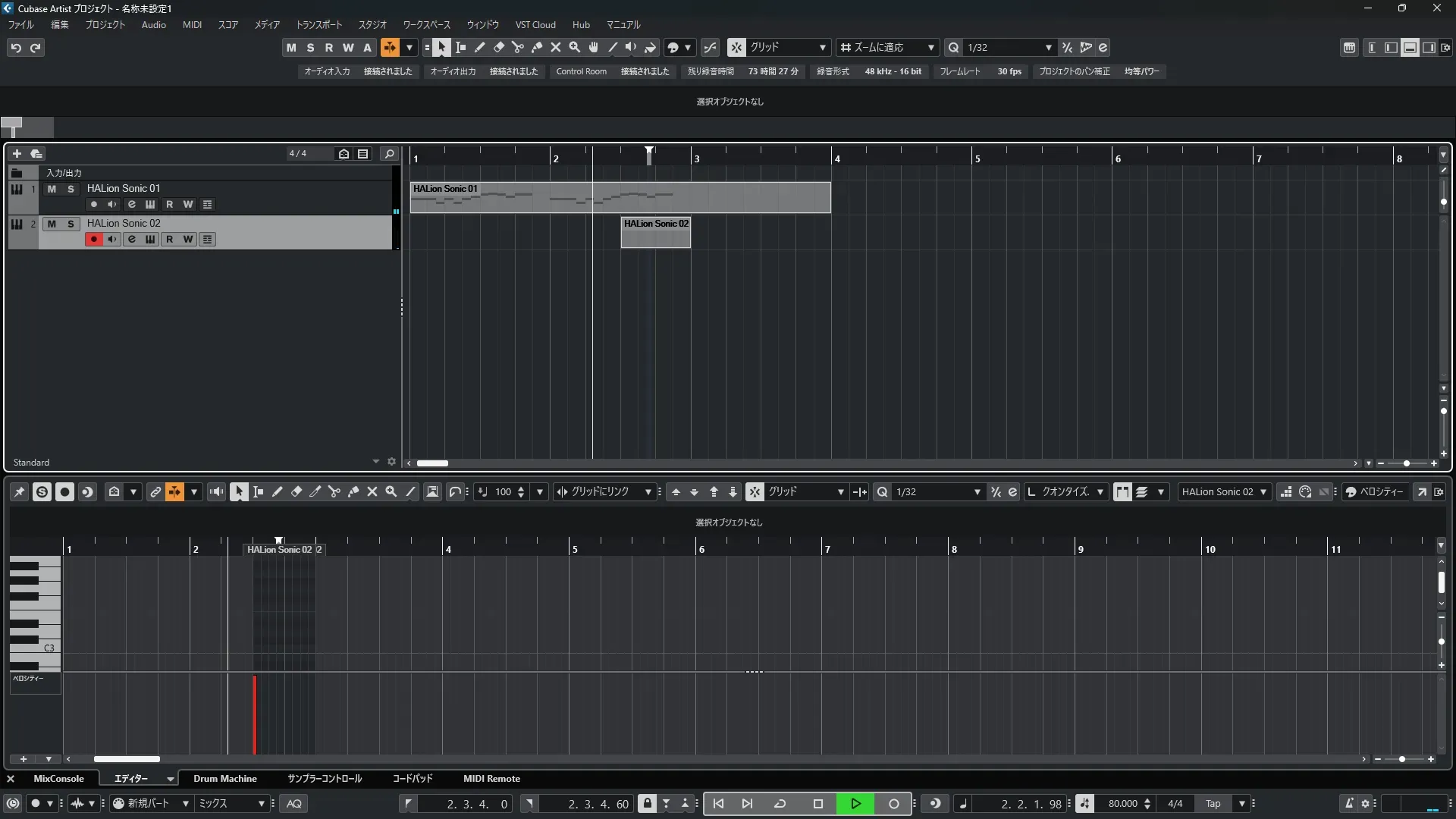Click the add track plus button
The image size is (1456, 819).
17,153
